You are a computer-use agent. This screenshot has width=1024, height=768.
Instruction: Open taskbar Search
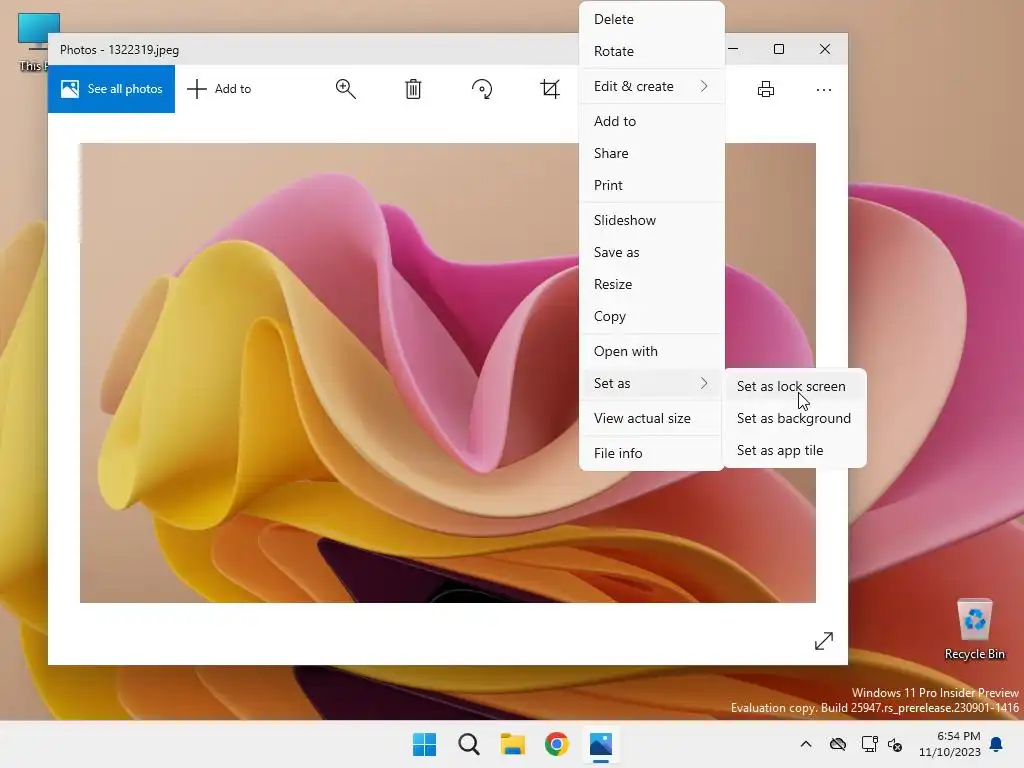pyautogui.click(x=468, y=744)
